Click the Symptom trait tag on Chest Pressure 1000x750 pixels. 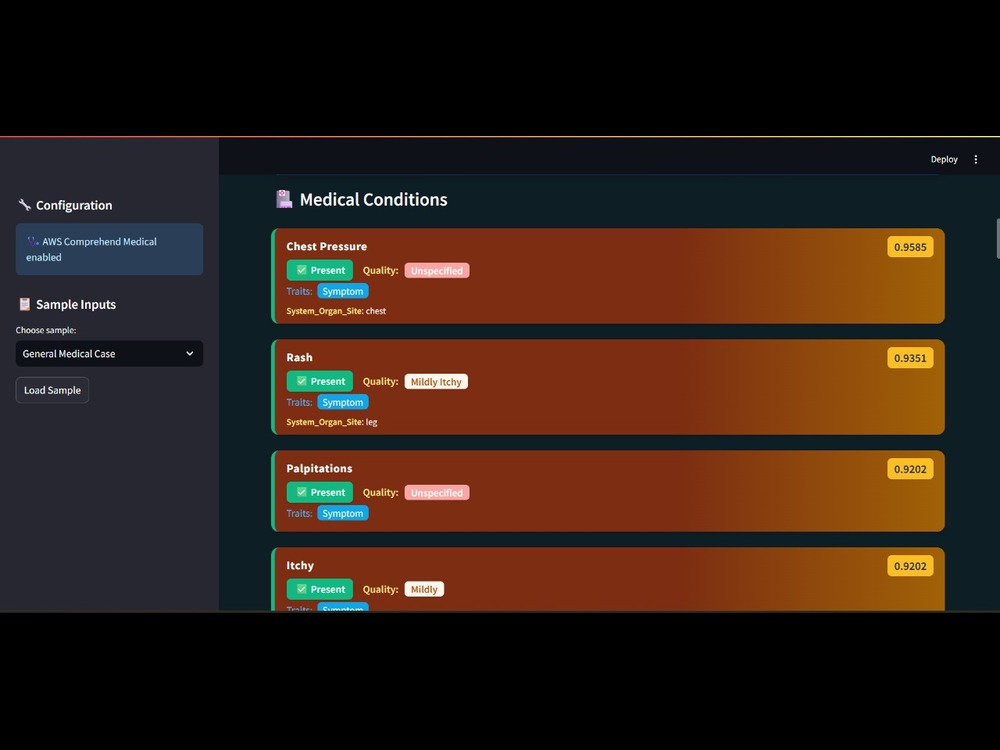click(x=342, y=291)
